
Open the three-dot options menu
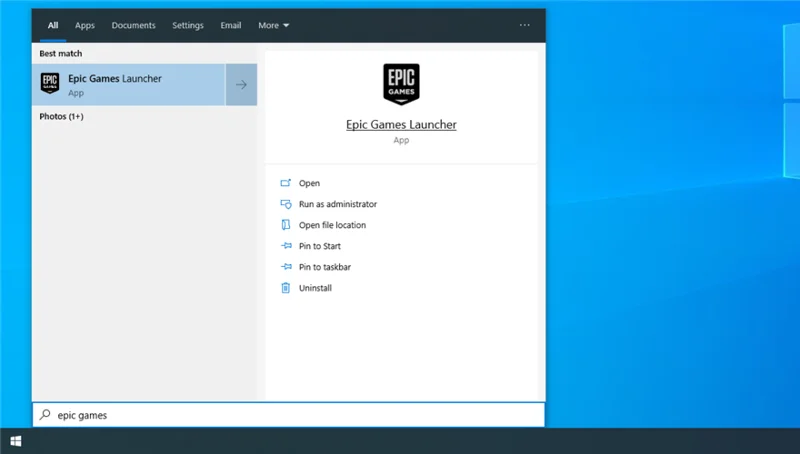524,25
